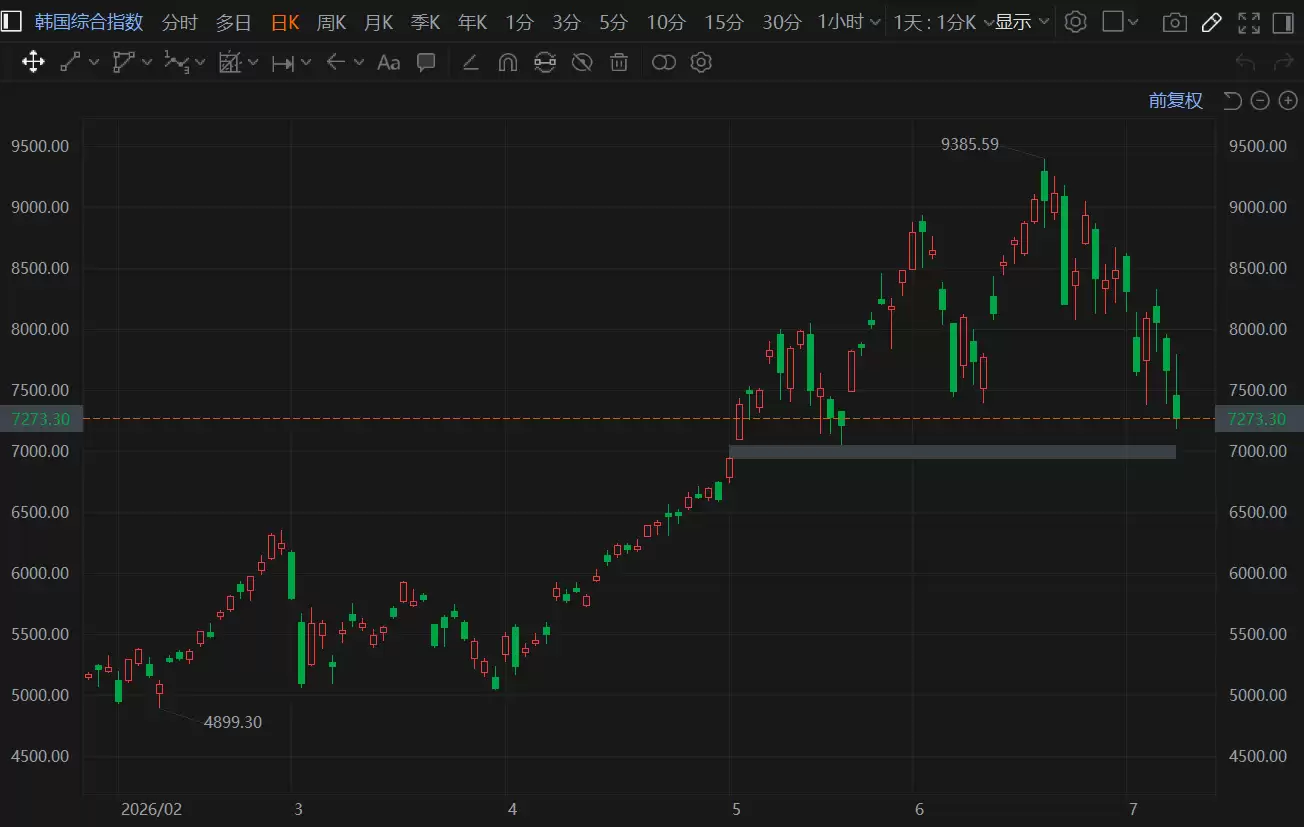Switch to the 分时 tab
1304x827 pixels.
pyautogui.click(x=180, y=22)
